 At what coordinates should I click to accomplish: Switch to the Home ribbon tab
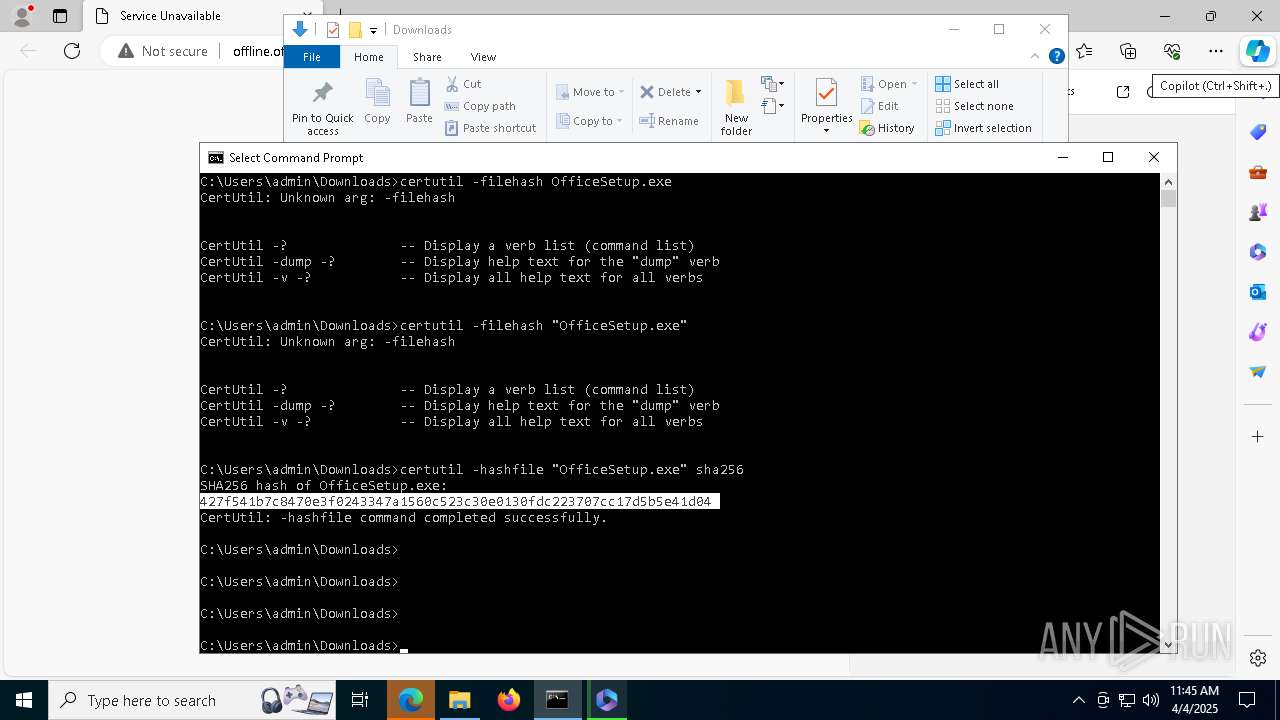[x=368, y=57]
